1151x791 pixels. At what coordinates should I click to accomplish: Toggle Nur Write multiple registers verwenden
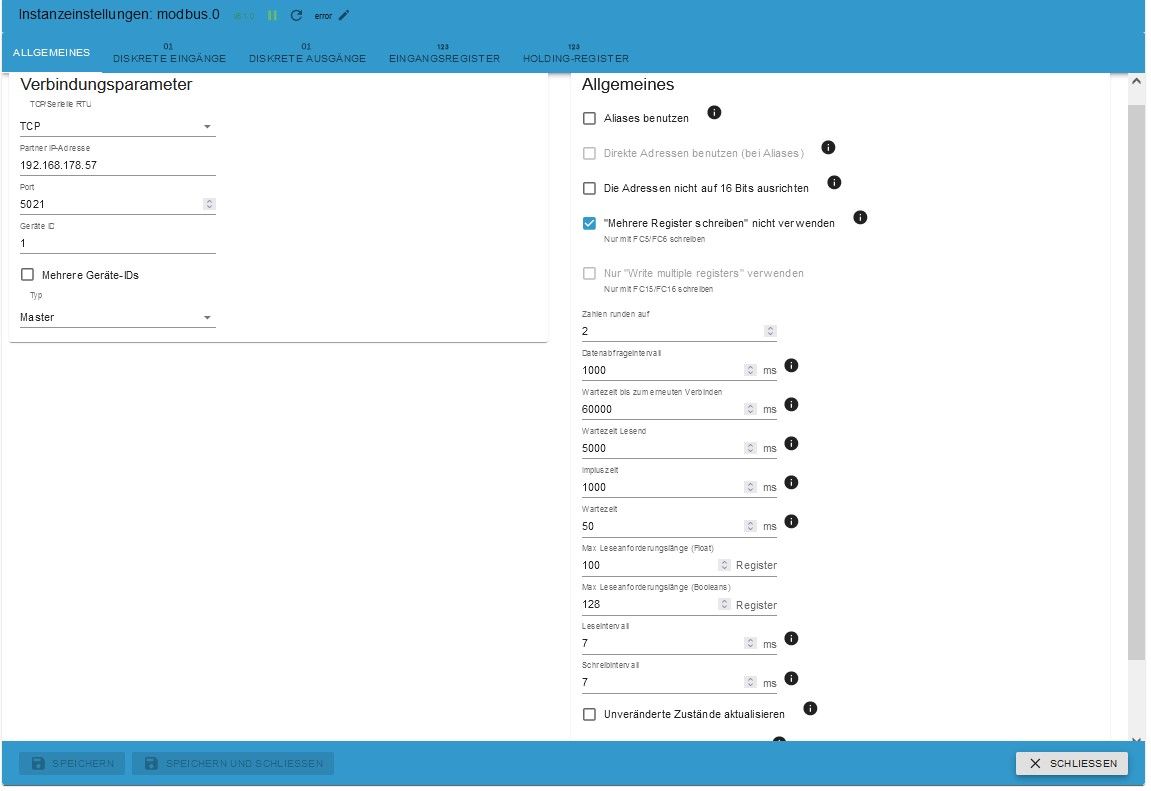pos(589,273)
